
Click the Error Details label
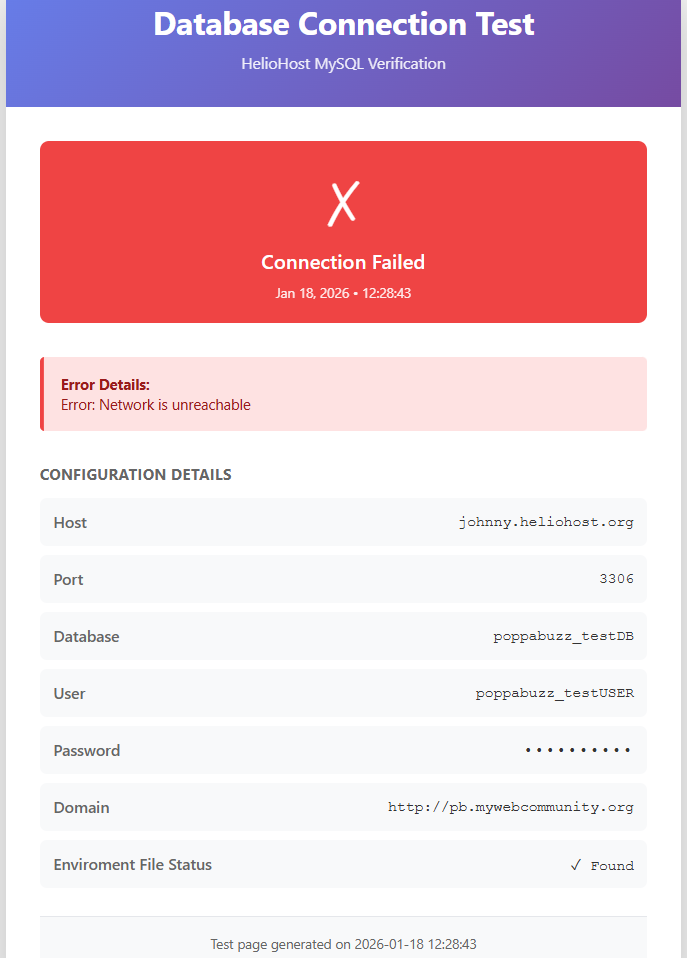pyautogui.click(x=105, y=385)
